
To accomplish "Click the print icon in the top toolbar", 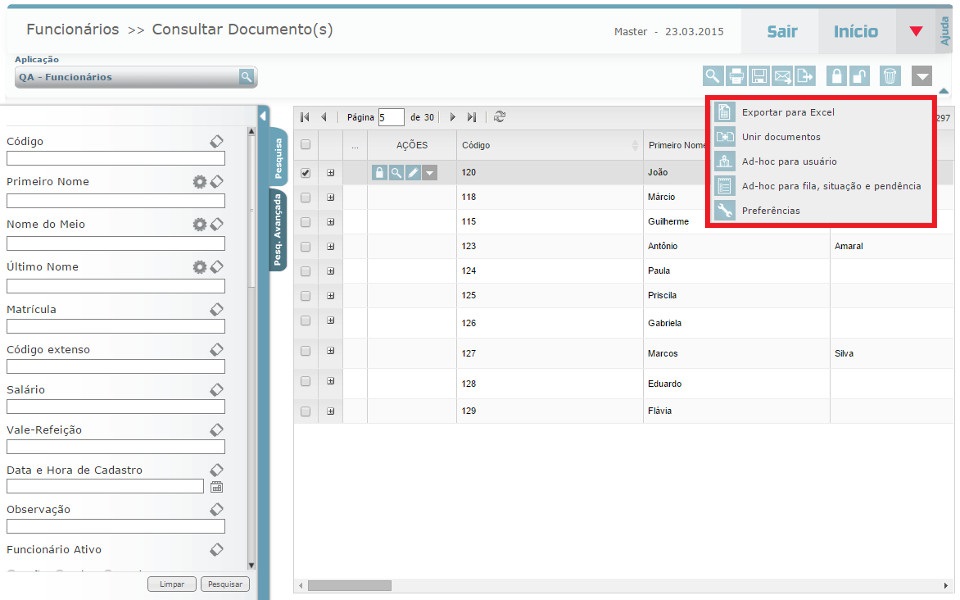I will point(736,76).
